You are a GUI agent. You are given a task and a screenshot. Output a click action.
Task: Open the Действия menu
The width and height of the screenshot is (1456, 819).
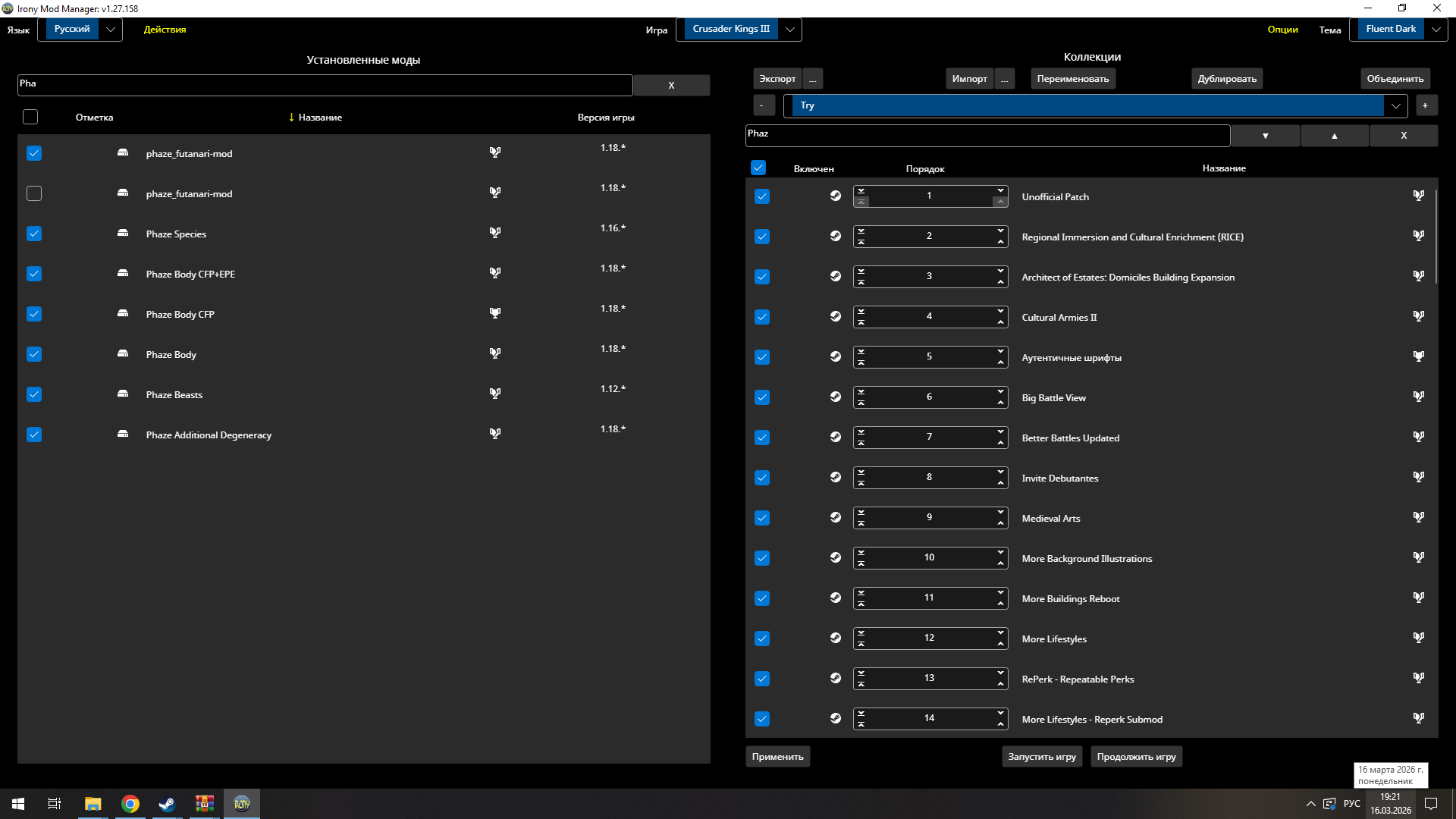pos(165,30)
